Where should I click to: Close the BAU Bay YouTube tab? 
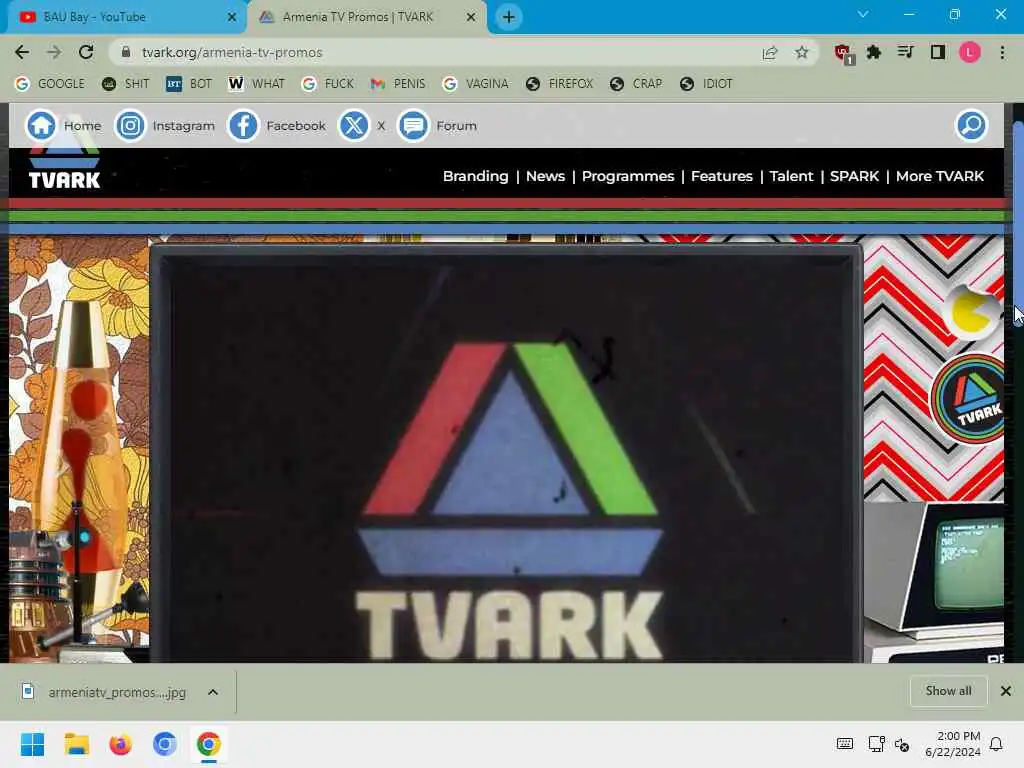(x=232, y=17)
